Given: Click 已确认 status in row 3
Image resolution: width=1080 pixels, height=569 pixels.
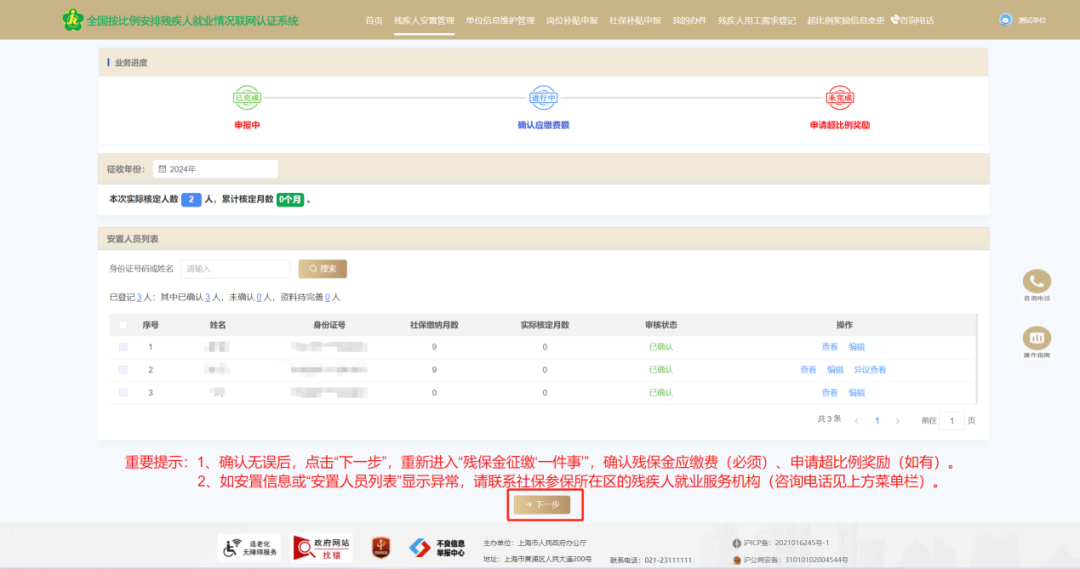Looking at the screenshot, I should pos(661,393).
